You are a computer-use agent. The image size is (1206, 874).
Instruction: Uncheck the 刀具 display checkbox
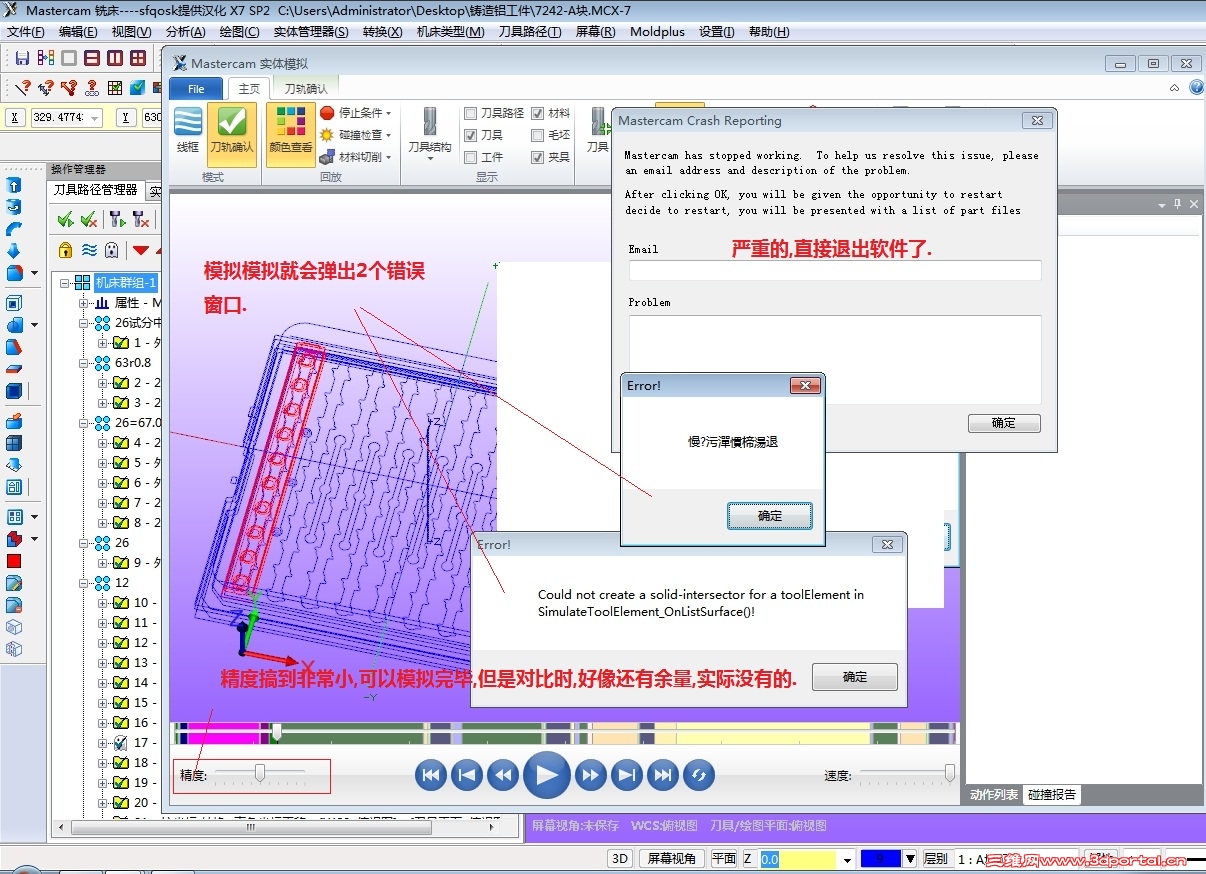click(471, 135)
